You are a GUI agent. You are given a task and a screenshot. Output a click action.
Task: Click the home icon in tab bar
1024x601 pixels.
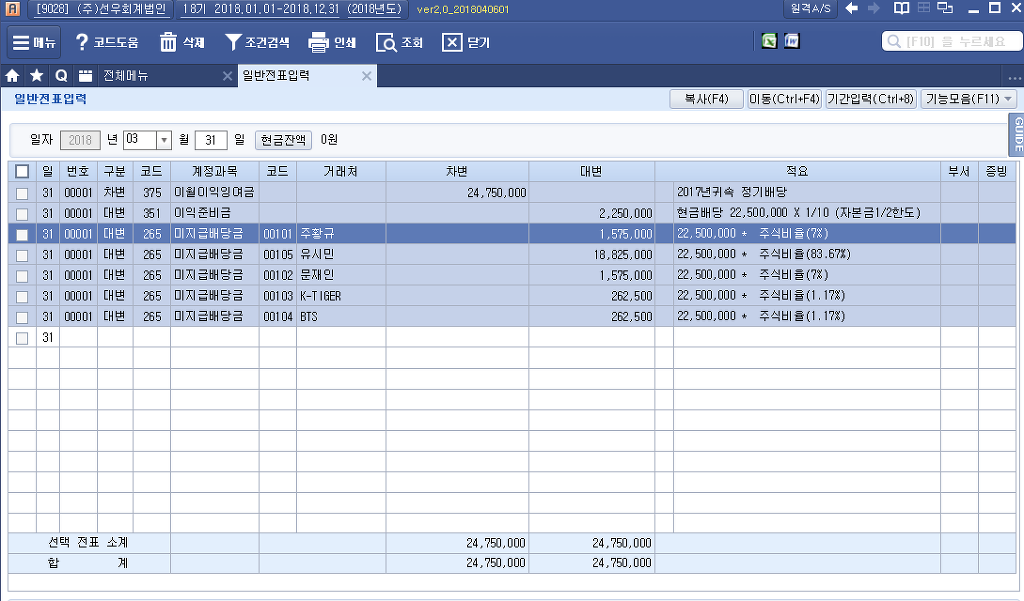click(x=13, y=76)
